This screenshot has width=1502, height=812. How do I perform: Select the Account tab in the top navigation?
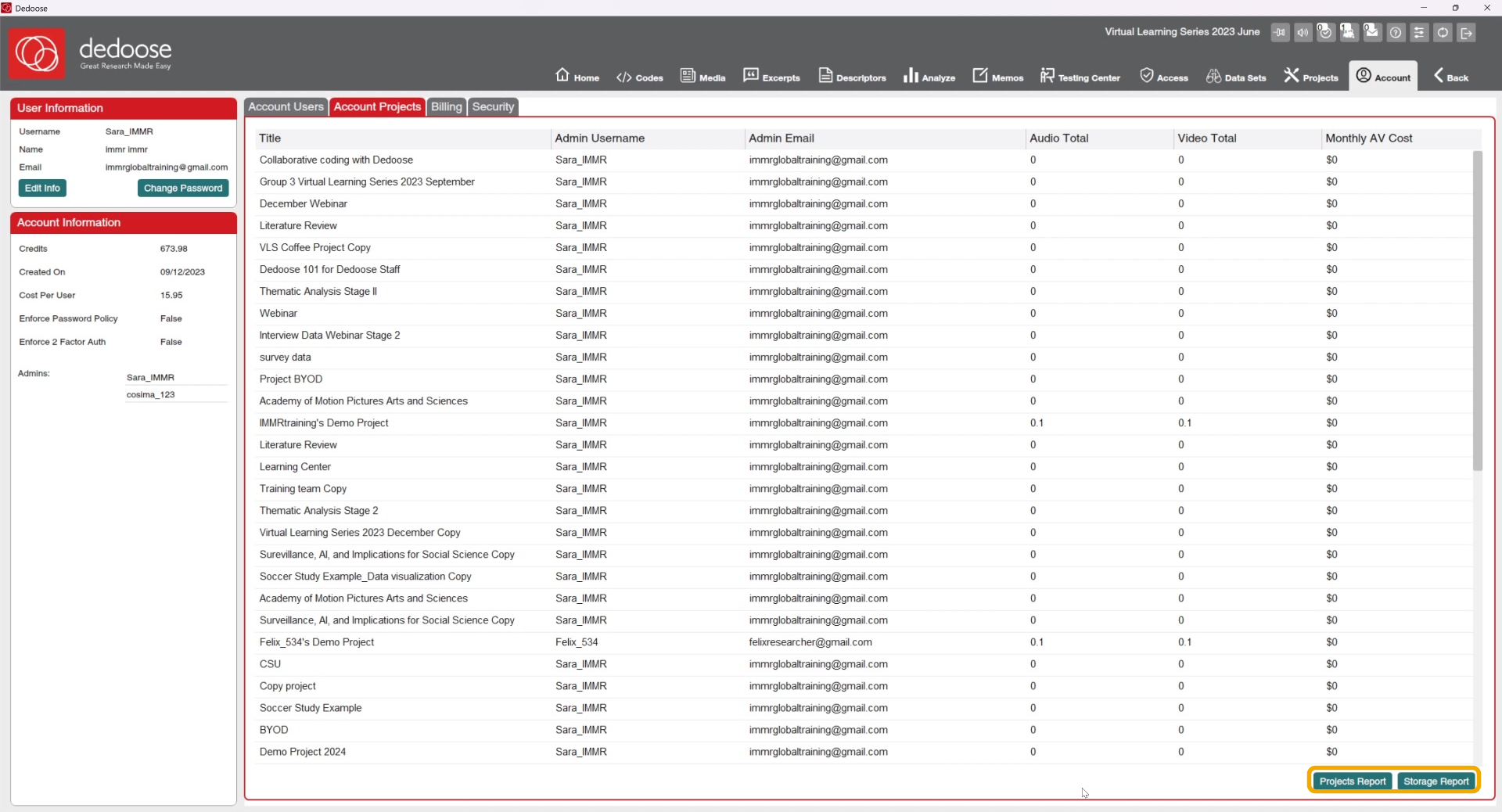(x=1383, y=76)
